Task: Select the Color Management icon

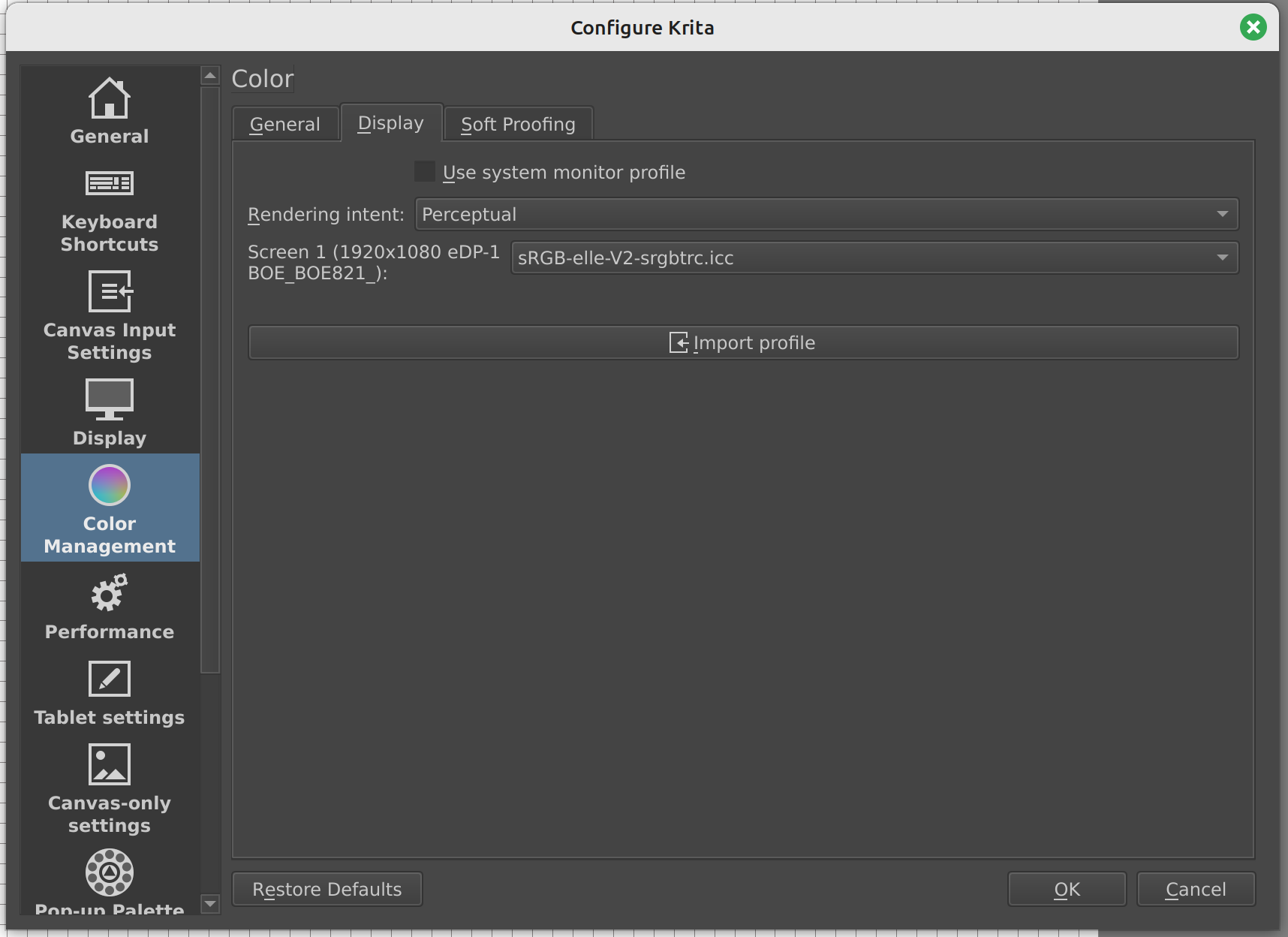Action: coord(110,486)
